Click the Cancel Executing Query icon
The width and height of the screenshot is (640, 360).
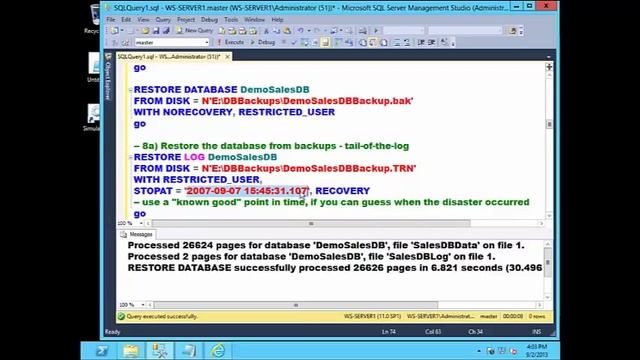tap(284, 42)
